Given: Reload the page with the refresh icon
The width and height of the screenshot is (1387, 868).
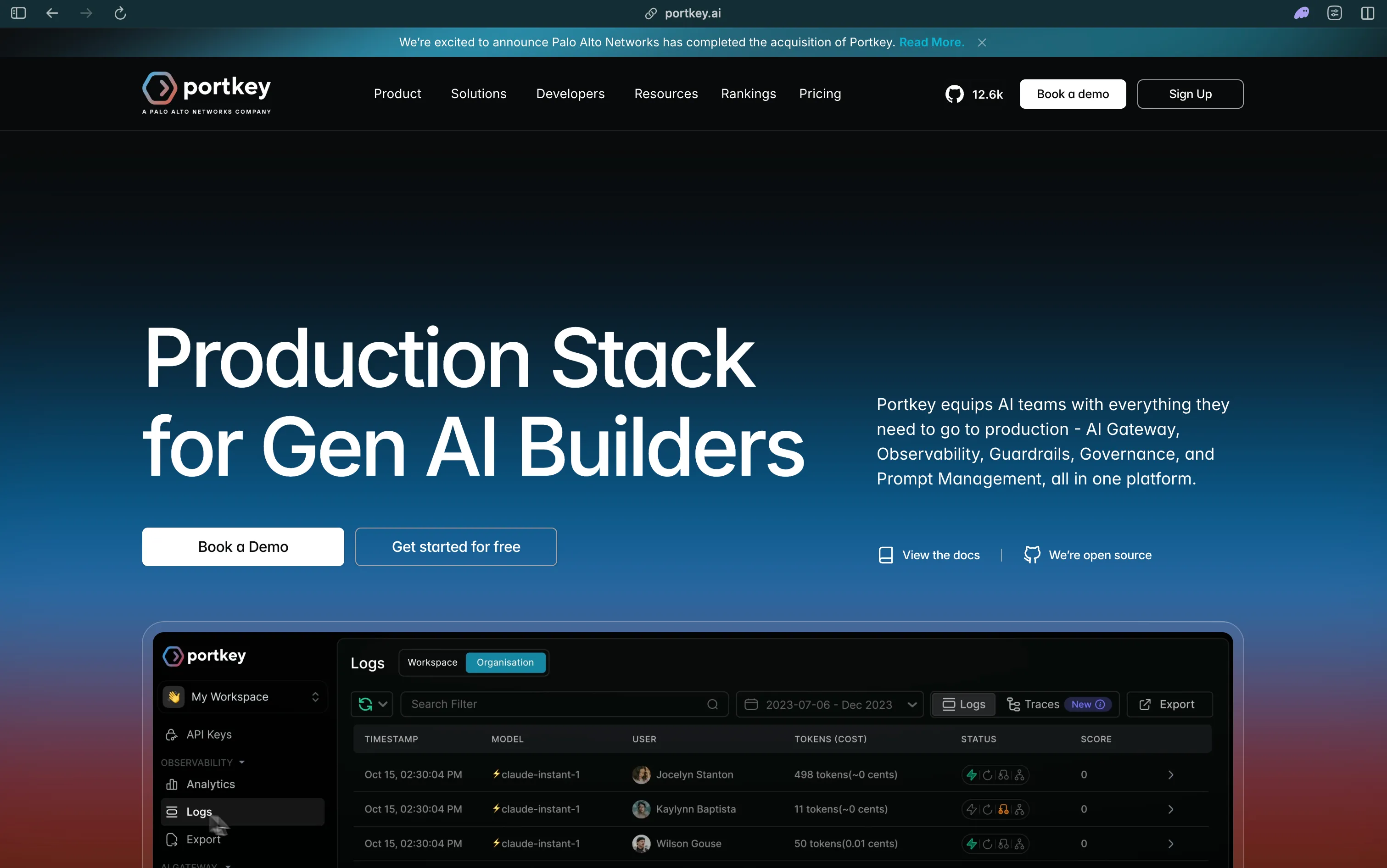Looking at the screenshot, I should click(x=120, y=13).
